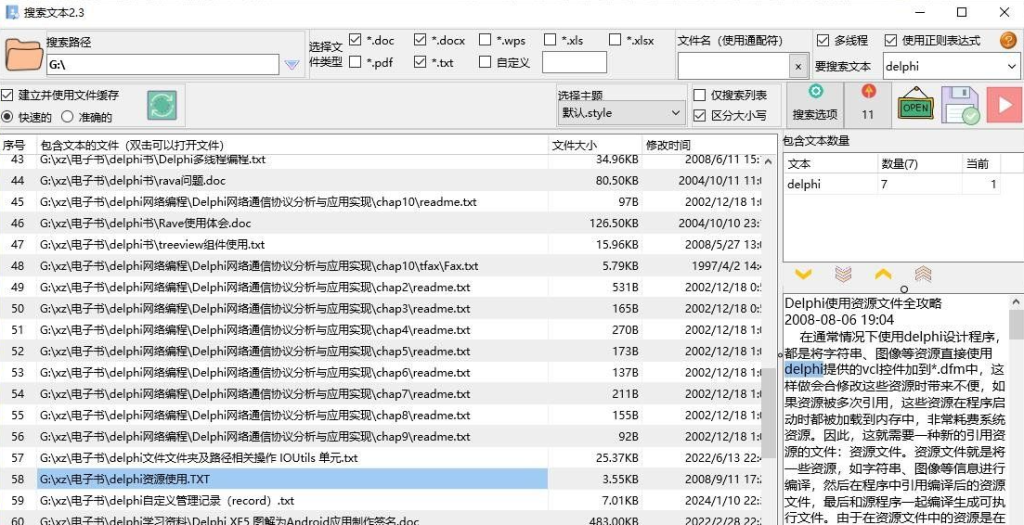Image resolution: width=1024 pixels, height=525 pixels.
Task: Toggle the *.doc file type checkbox
Action: pyautogui.click(x=355, y=40)
